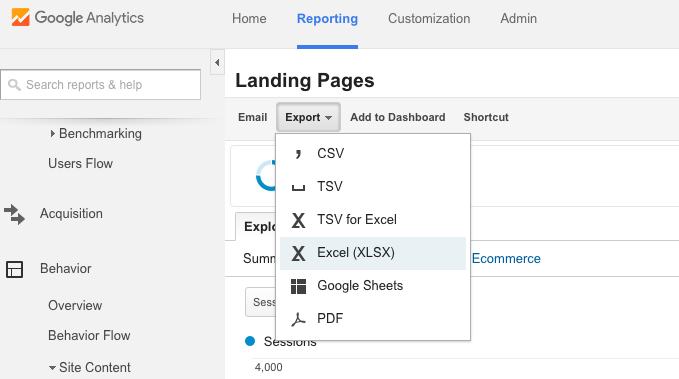Open Users Flow report
Screen dimensions: 679x379
pyautogui.click(x=81, y=164)
